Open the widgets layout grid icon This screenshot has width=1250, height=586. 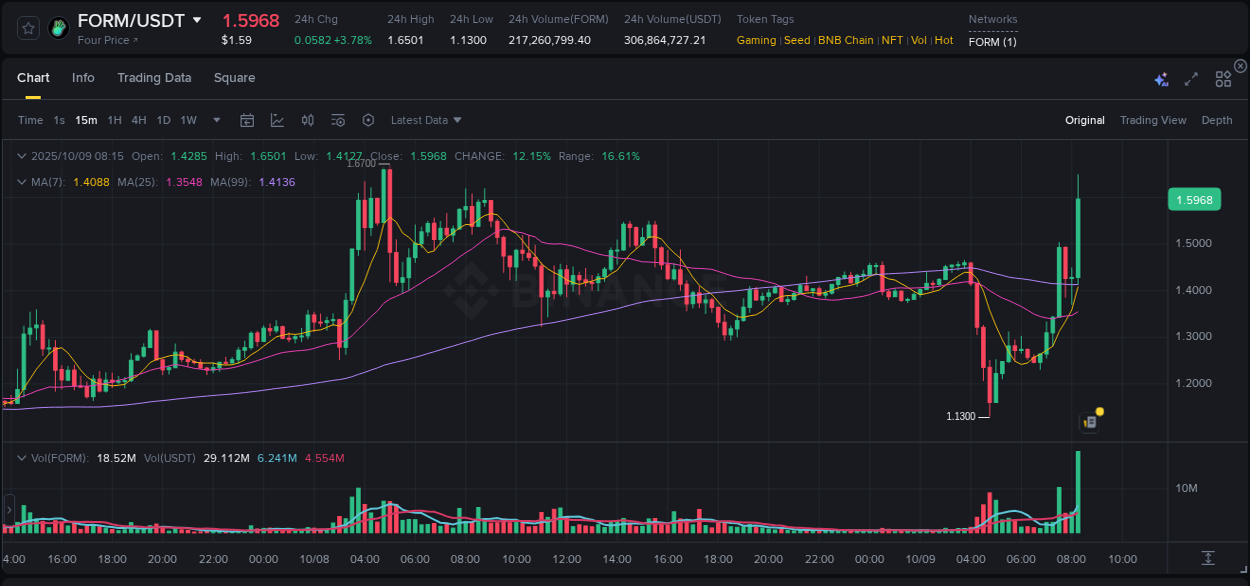click(1223, 79)
